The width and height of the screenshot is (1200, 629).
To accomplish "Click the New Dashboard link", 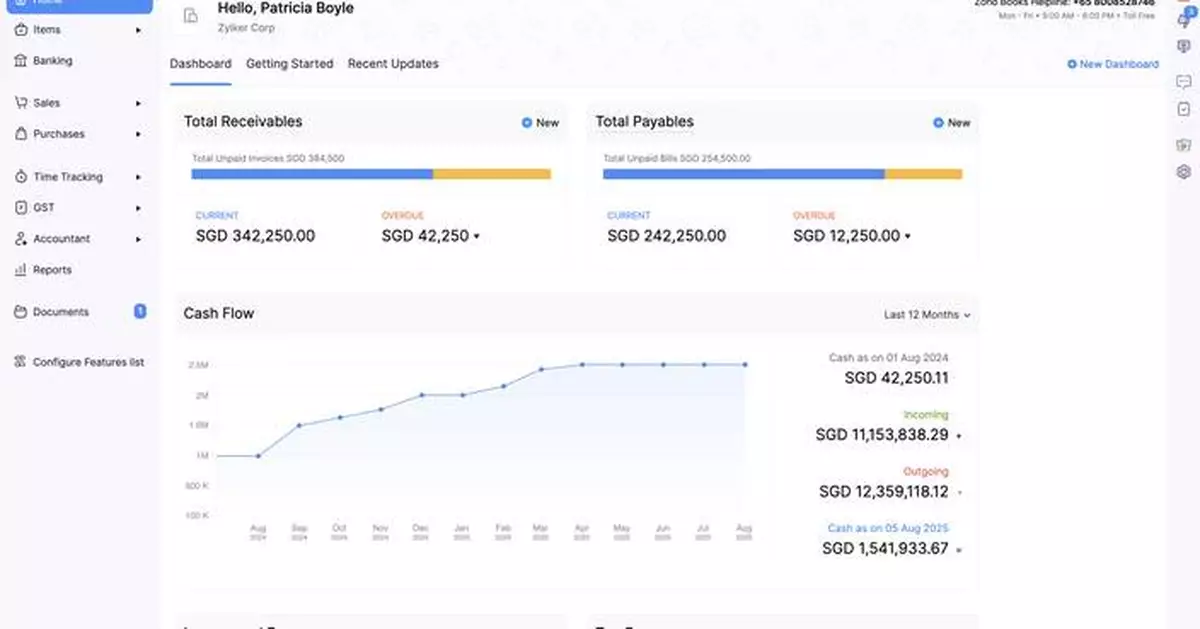I will 1113,63.
